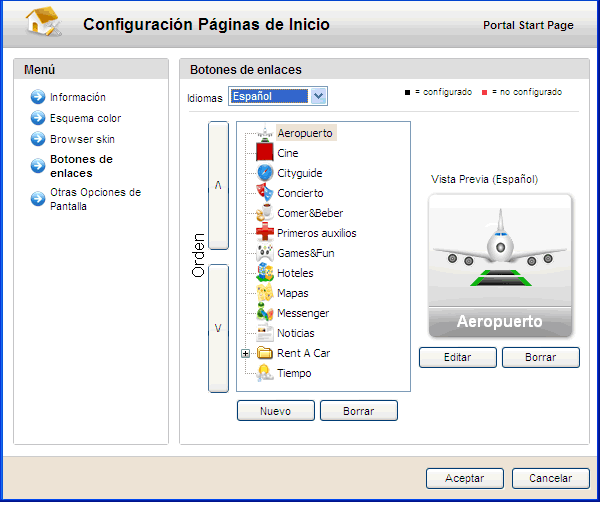The image size is (600, 530).
Task: Open the Idiomas language dropdown
Action: [x=318, y=97]
